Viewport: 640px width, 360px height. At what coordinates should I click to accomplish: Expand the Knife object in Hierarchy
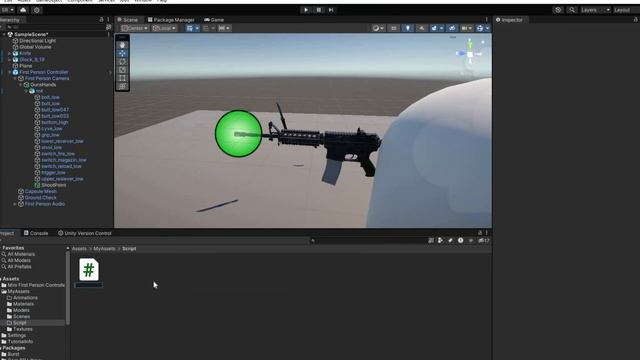tap(10, 53)
